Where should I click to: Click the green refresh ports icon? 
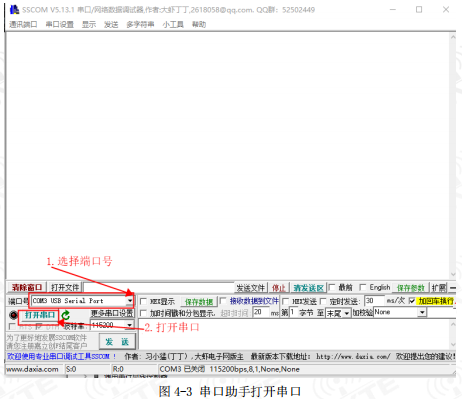pos(66,315)
